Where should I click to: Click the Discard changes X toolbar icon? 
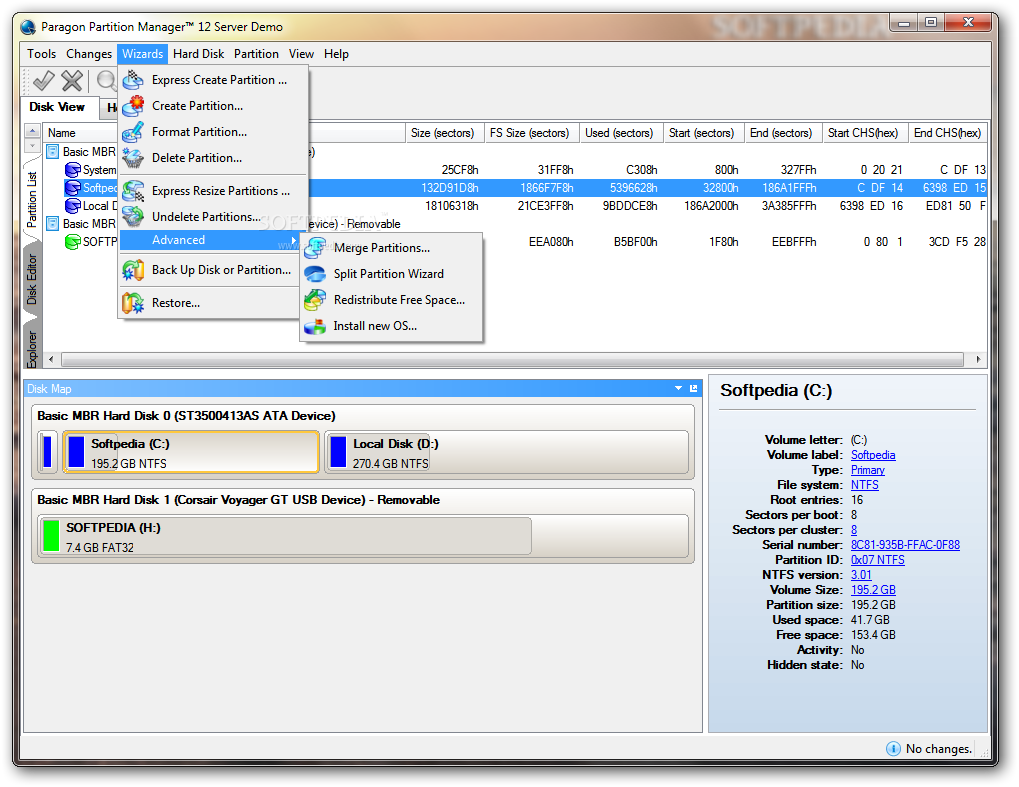tap(72, 81)
